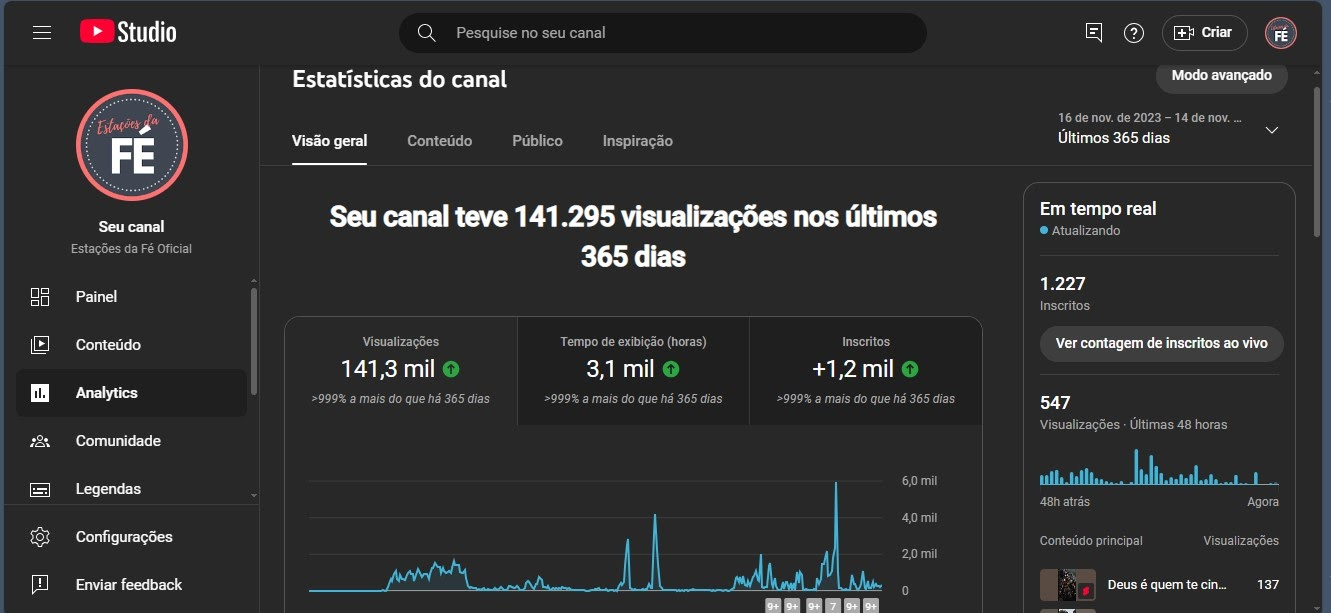Click the 7 video marker below the chart
Viewport: 1331px width, 613px height.
point(832,606)
